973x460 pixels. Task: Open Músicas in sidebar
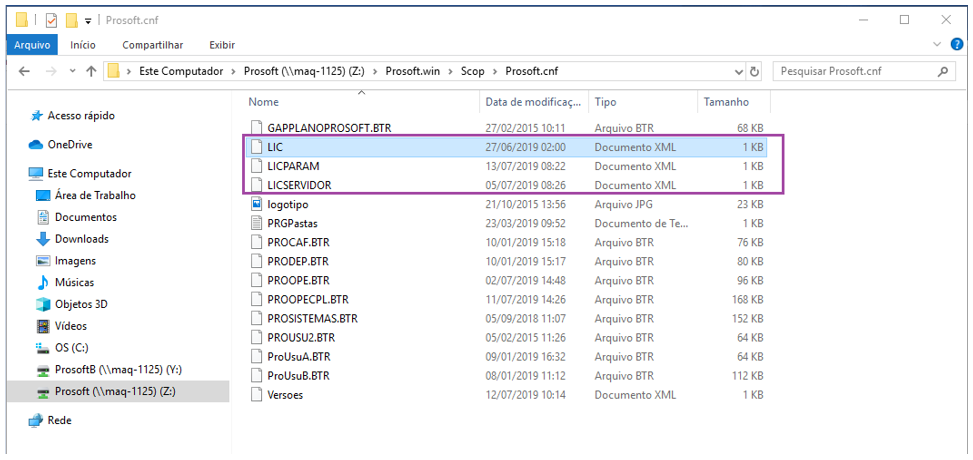pos(74,282)
